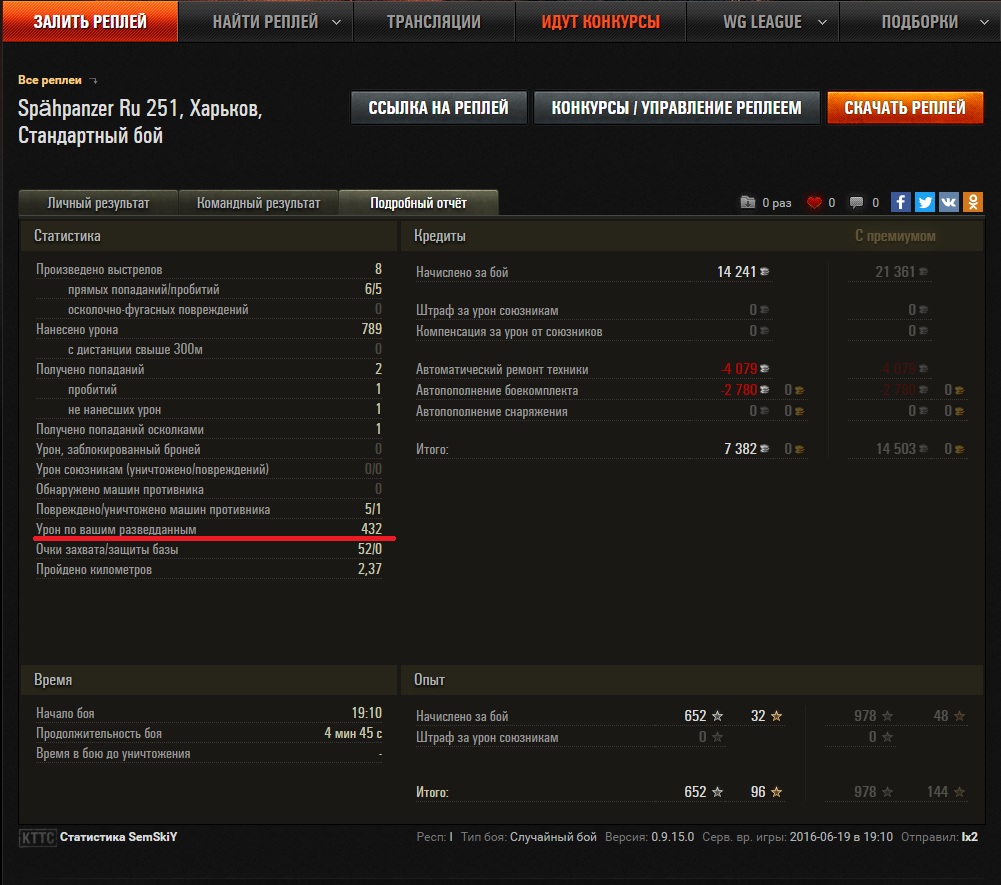
Task: Click the Подборки menu label
Action: click(x=919, y=22)
